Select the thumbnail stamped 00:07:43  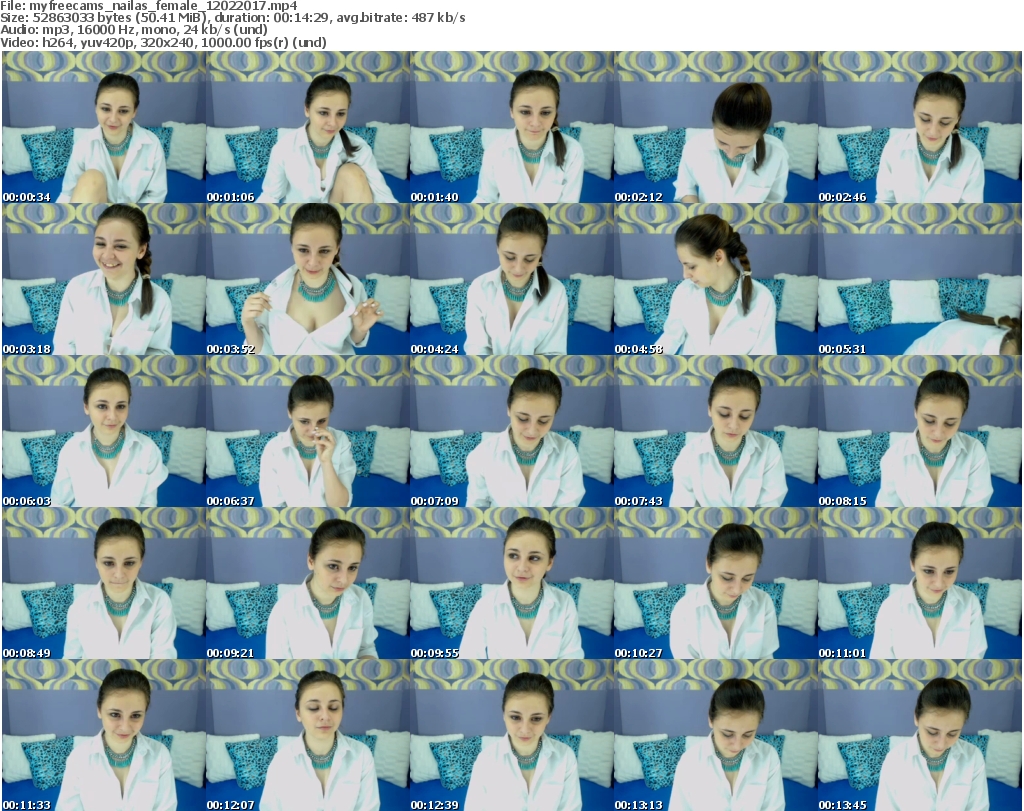(716, 432)
